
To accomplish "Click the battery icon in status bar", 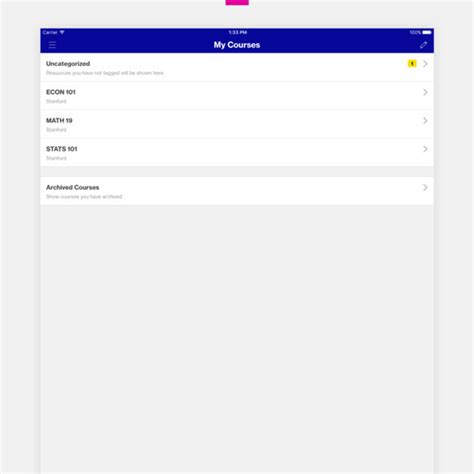I will [x=427, y=32].
